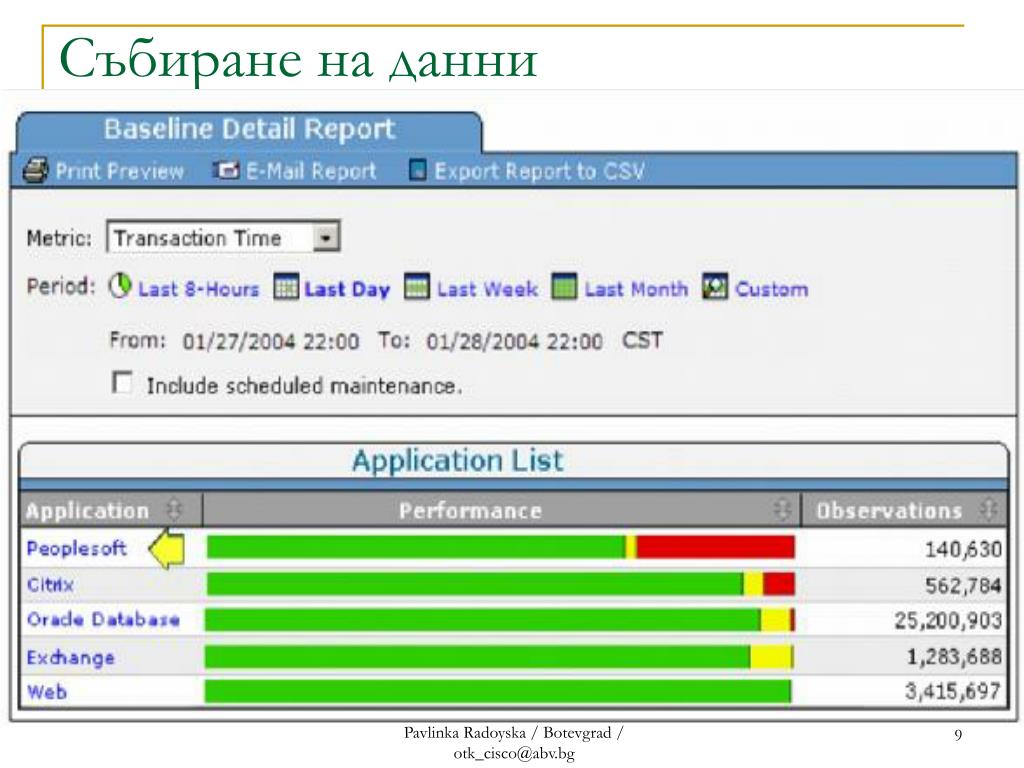Click observations value 140,630
The height and width of the screenshot is (768, 1024).
(963, 549)
